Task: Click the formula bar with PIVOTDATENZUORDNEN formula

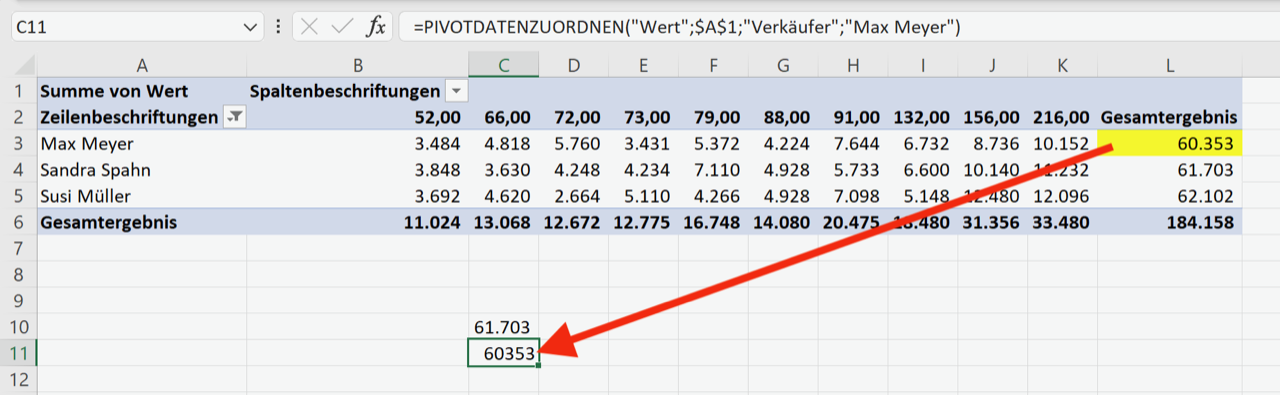Action: click(837, 27)
